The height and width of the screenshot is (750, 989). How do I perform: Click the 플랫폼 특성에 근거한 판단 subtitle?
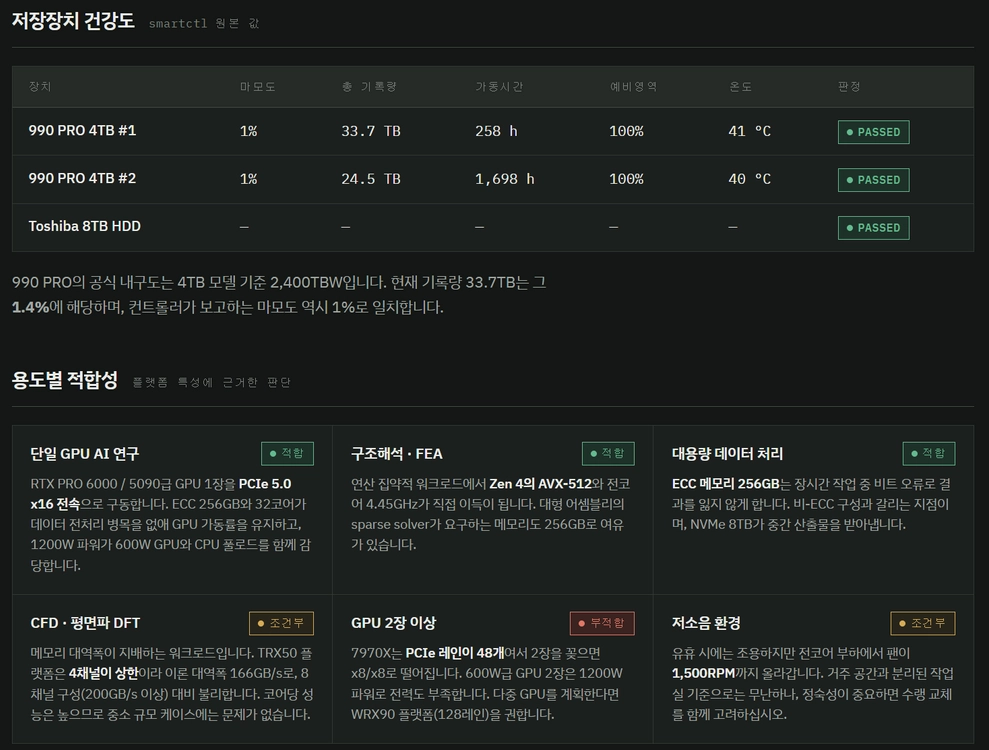[x=211, y=382]
